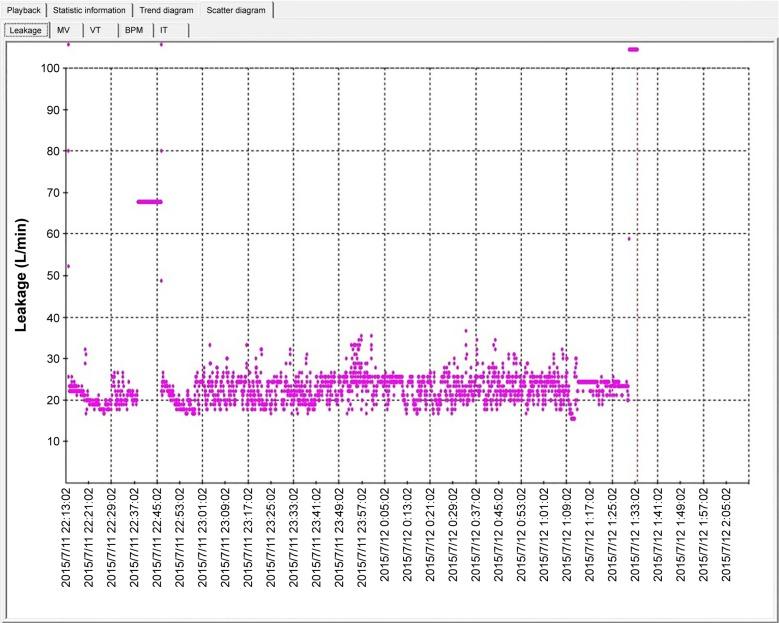The image size is (779, 623).
Task: Click the flat 68 L/min data plateau
Action: tap(149, 202)
